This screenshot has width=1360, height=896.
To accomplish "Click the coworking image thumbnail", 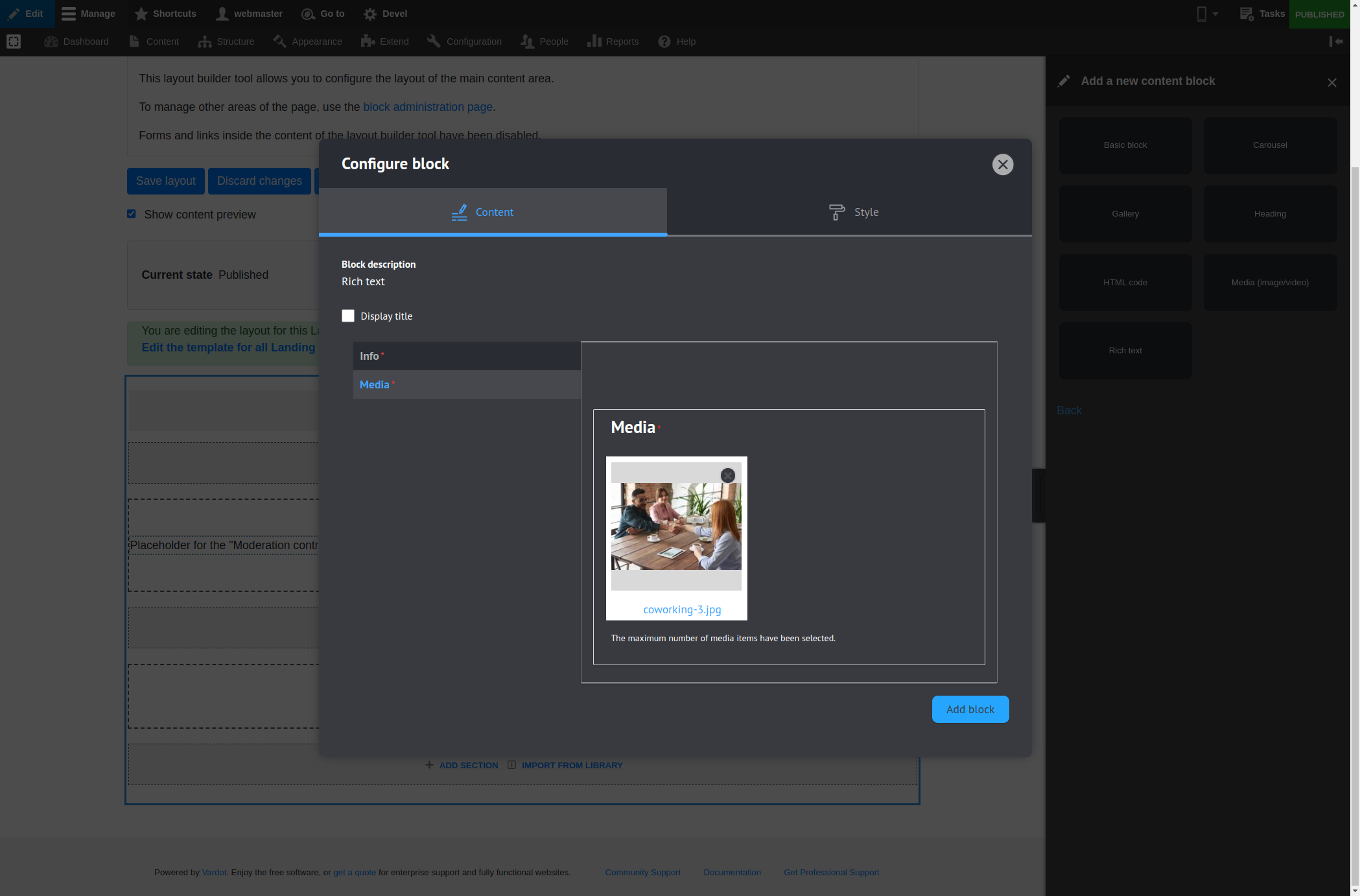I will click(x=675, y=526).
